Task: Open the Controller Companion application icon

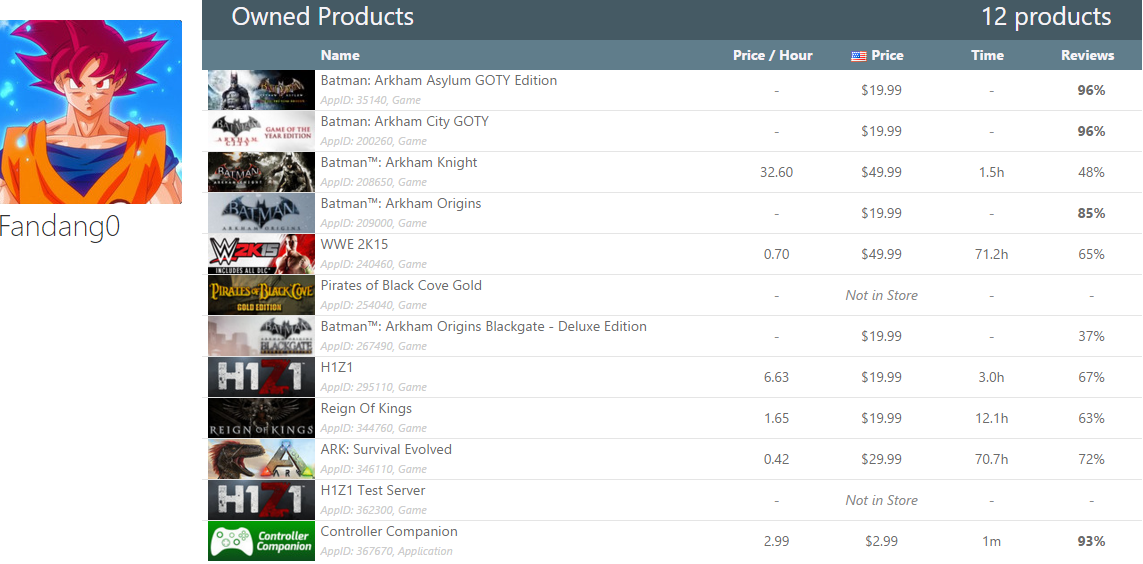Action: coord(261,541)
